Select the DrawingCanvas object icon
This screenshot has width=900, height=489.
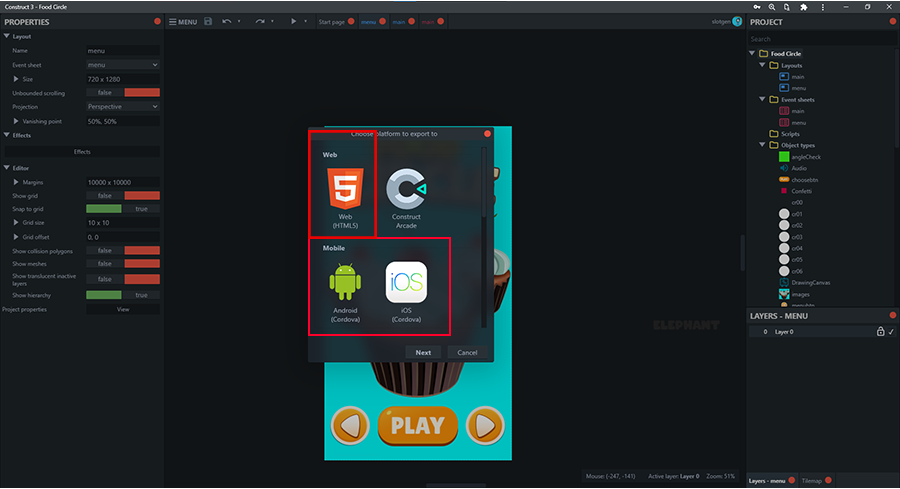point(784,282)
